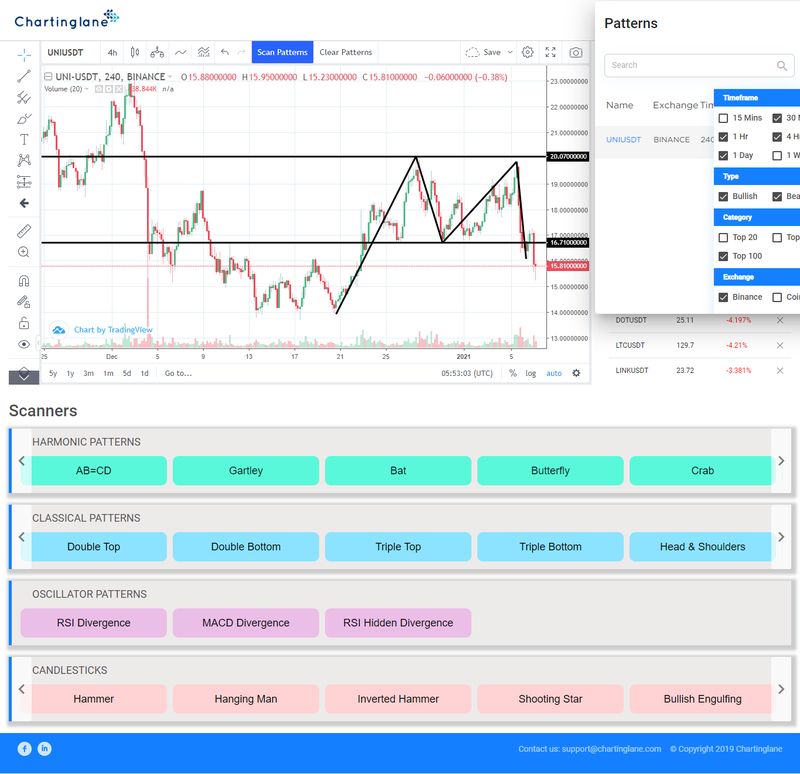Click the back arrow tool icon
800x774 pixels.
(24, 203)
